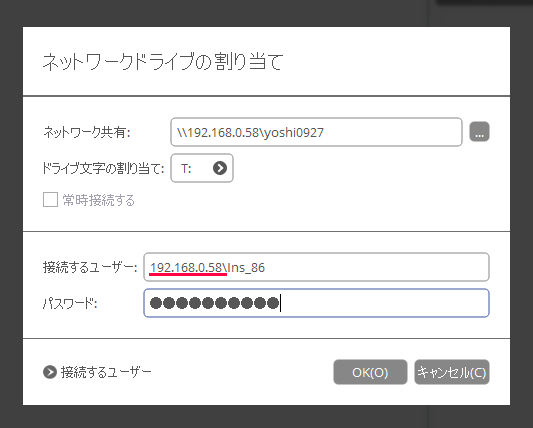Cancel the dialog with キャンセル(C)
The image size is (533, 428).
pyautogui.click(x=452, y=372)
